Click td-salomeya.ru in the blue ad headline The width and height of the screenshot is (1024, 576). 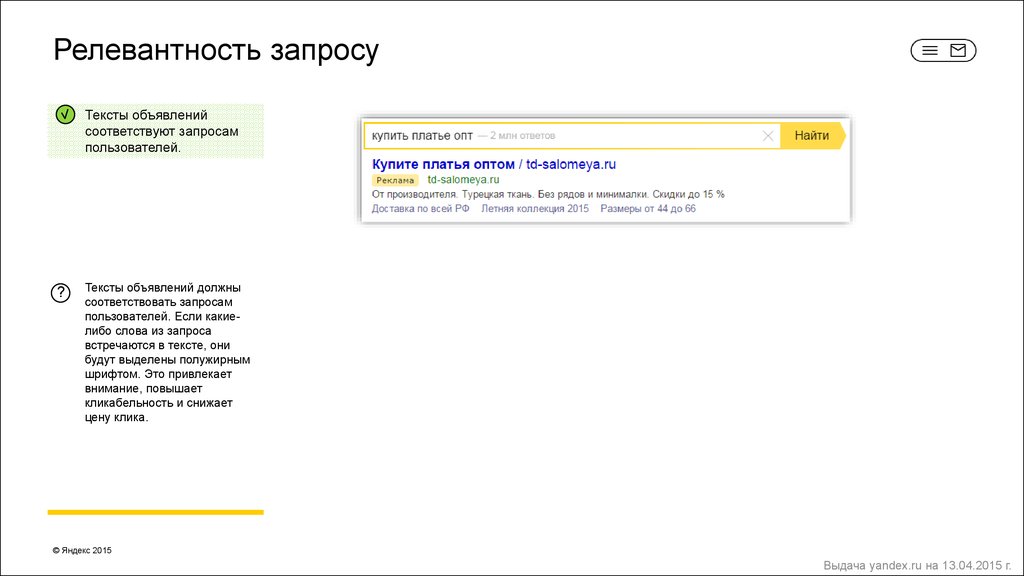(571, 163)
